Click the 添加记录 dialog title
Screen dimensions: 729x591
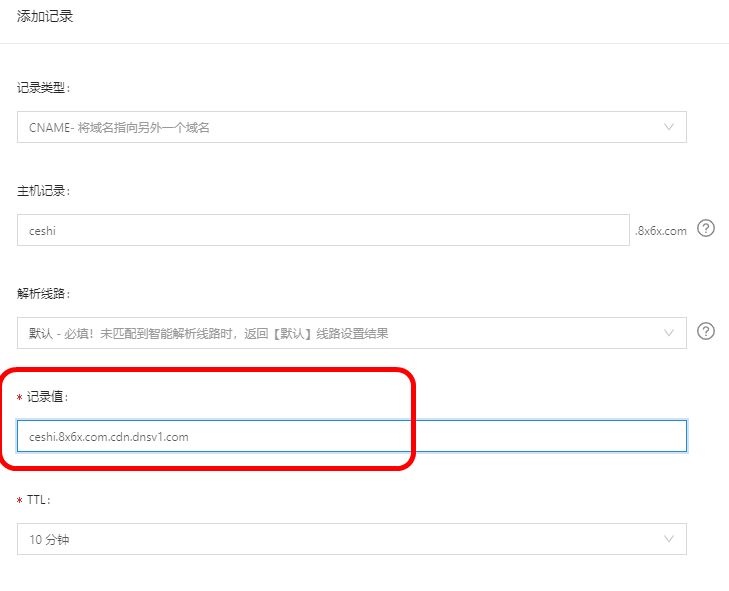point(45,17)
